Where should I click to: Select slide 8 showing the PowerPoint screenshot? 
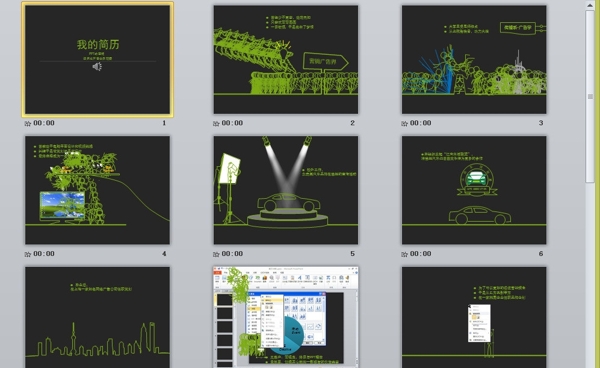point(286,318)
